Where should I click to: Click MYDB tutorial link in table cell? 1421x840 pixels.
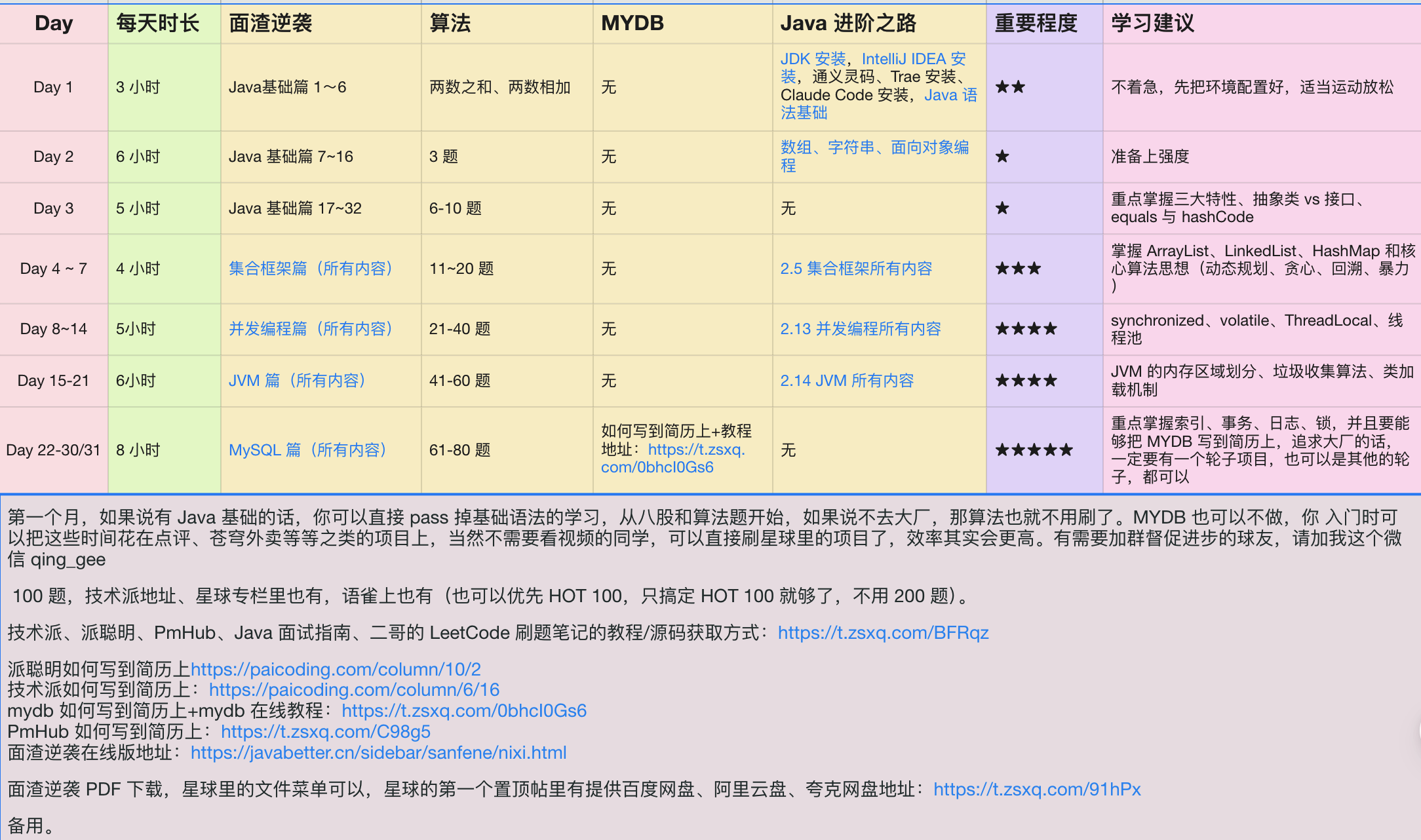click(696, 450)
